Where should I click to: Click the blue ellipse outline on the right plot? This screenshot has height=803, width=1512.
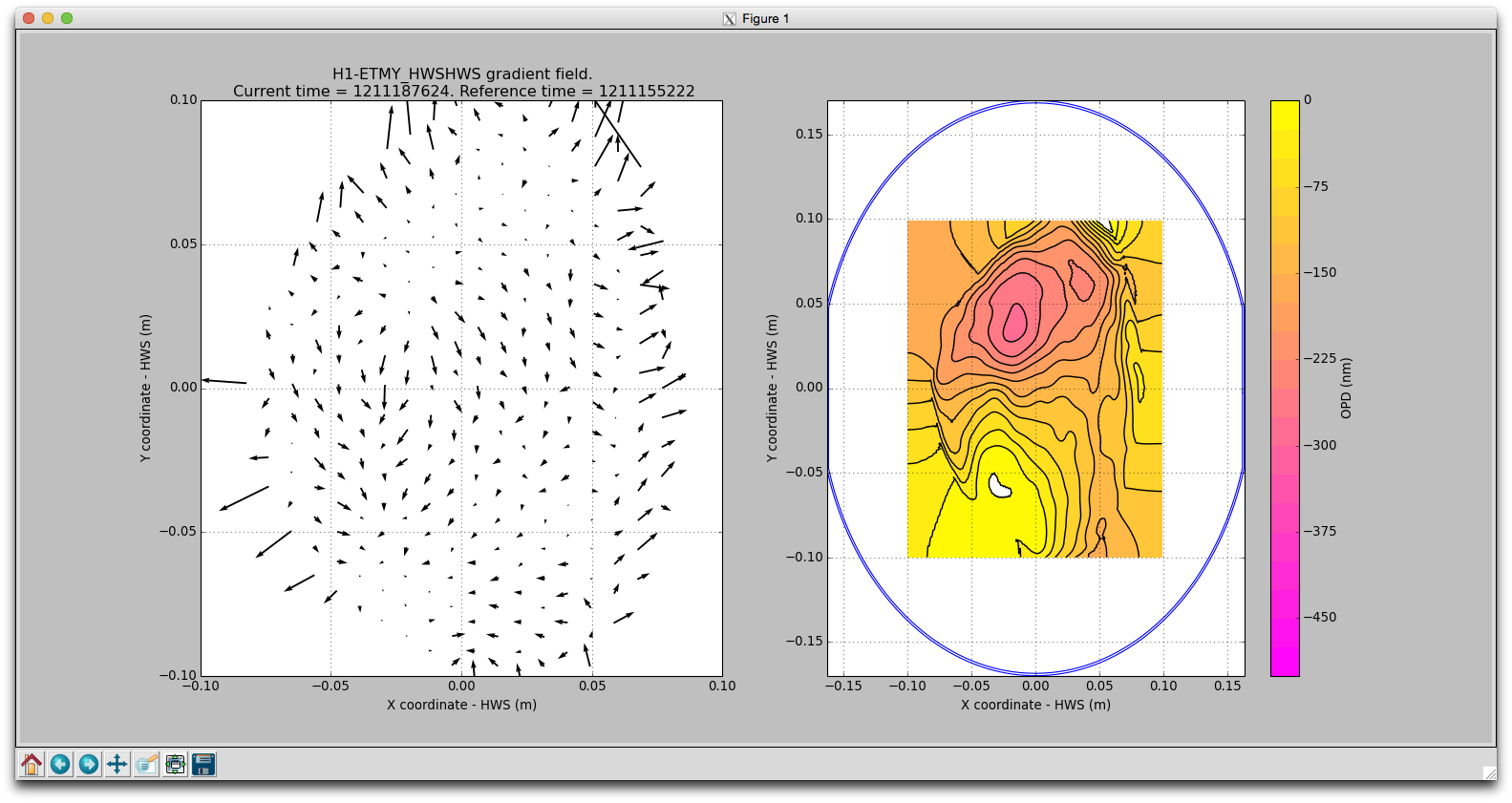click(x=1035, y=102)
